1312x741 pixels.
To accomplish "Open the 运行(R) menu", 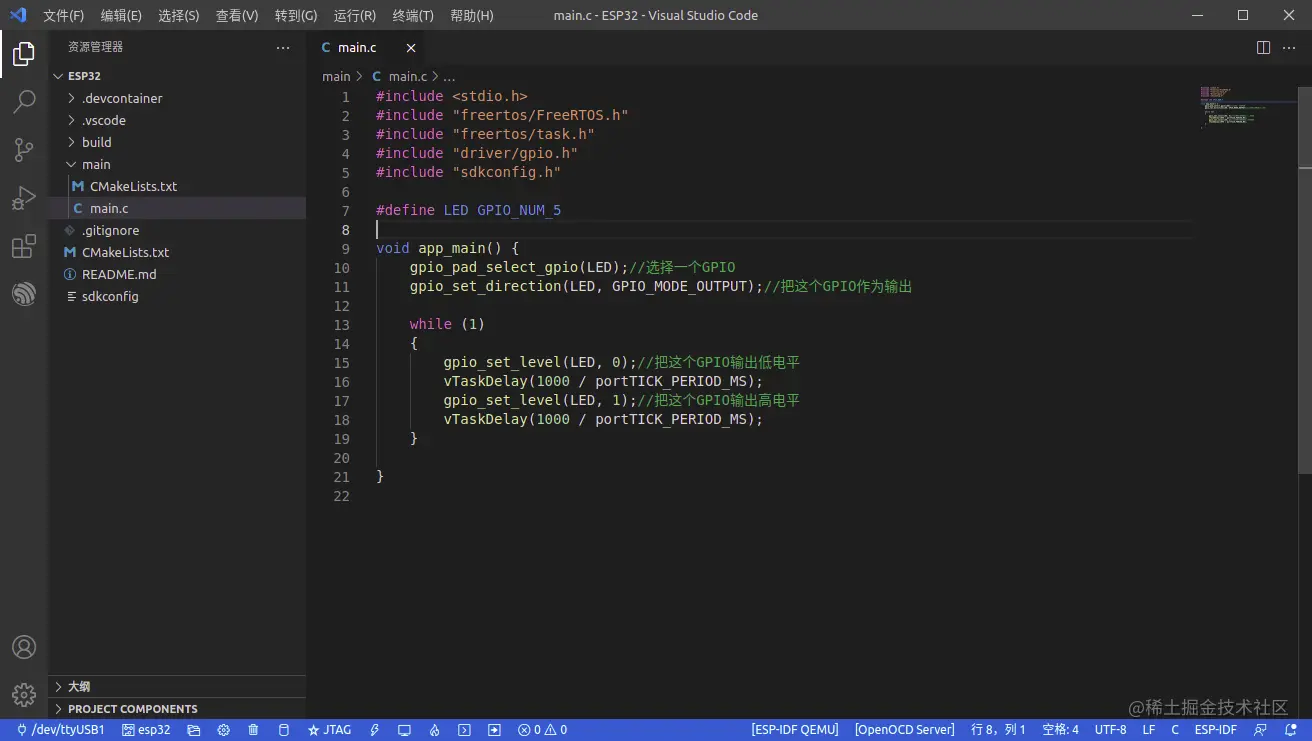I will (x=355, y=15).
